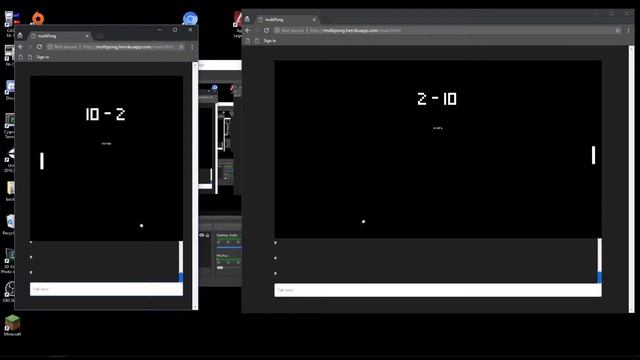Click the first bookmarks bar page icon in left window
Viewport: 640px width, 360px height.
click(x=21, y=57)
